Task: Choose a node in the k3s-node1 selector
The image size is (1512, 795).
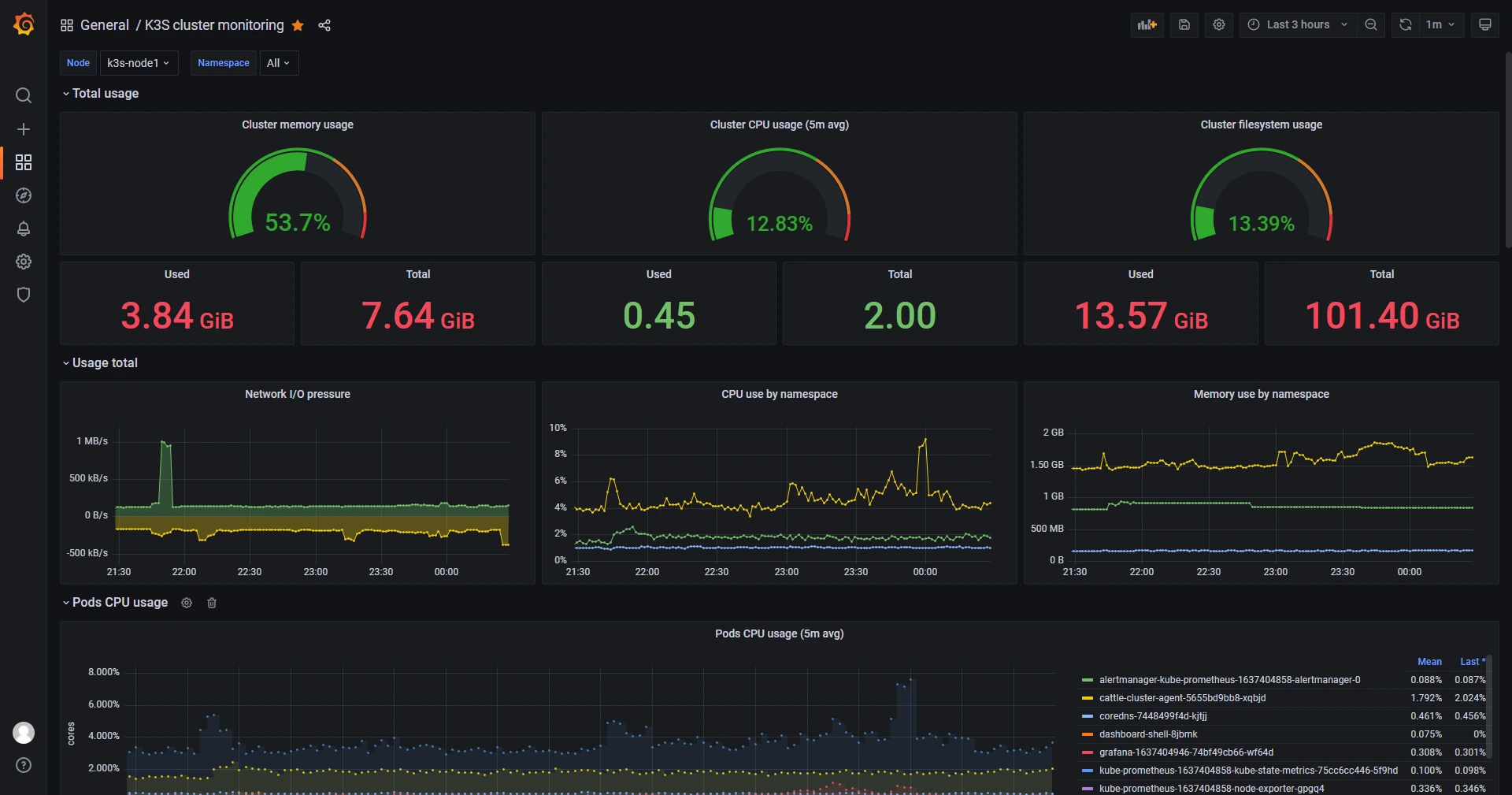Action: point(139,63)
